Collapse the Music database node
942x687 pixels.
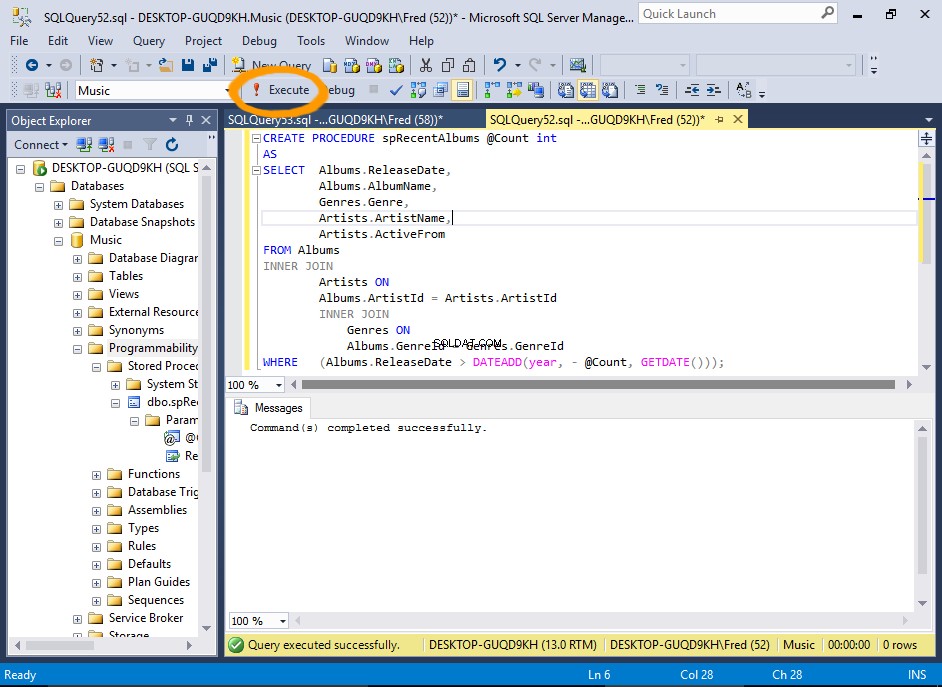(58, 241)
